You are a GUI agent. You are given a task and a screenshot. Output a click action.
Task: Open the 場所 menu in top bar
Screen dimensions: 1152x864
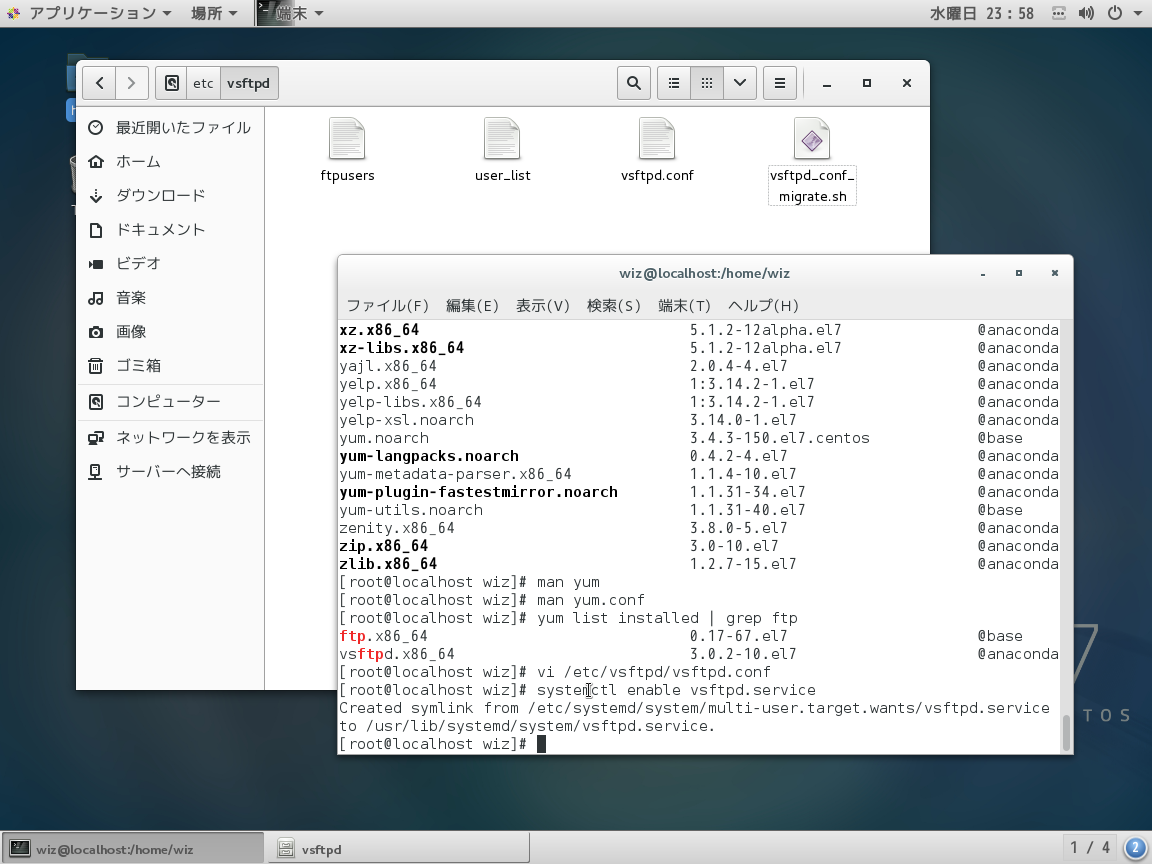pos(214,13)
